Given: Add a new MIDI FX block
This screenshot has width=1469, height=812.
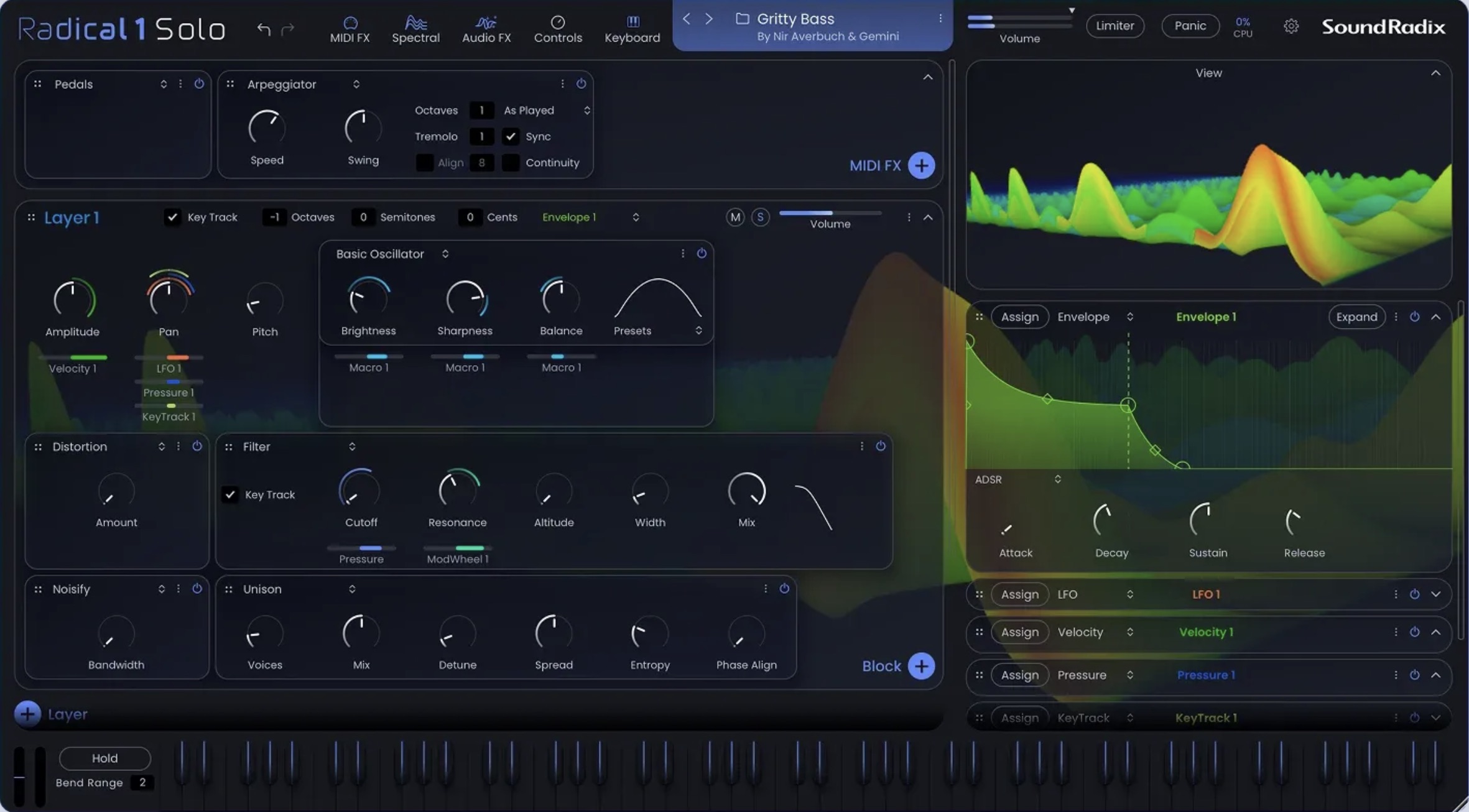Looking at the screenshot, I should click(921, 165).
